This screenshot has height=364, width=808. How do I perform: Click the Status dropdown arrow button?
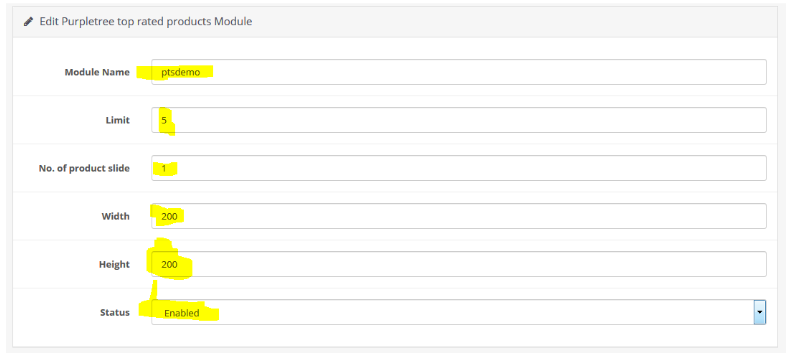[x=760, y=312]
